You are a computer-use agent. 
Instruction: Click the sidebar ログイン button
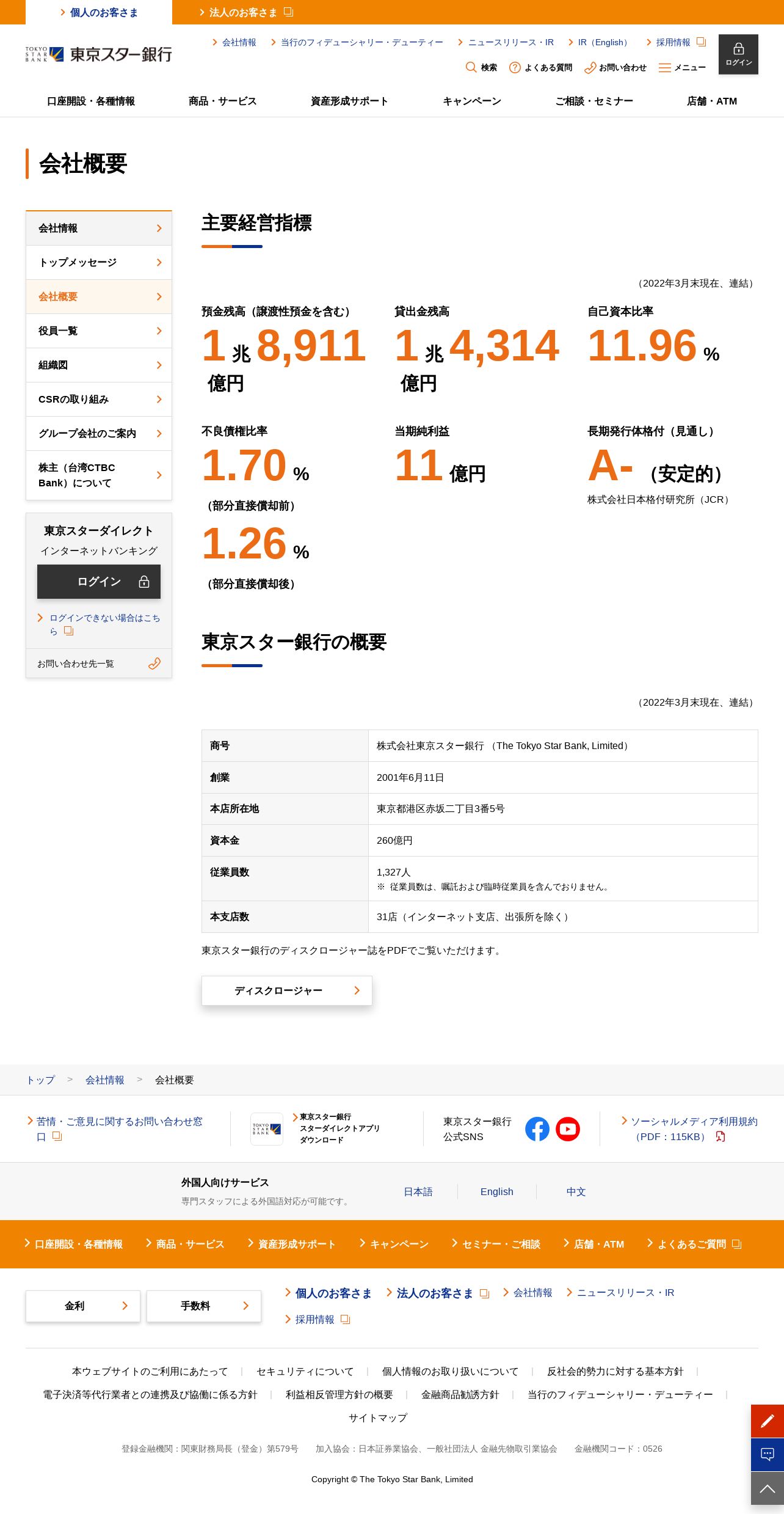(x=99, y=582)
